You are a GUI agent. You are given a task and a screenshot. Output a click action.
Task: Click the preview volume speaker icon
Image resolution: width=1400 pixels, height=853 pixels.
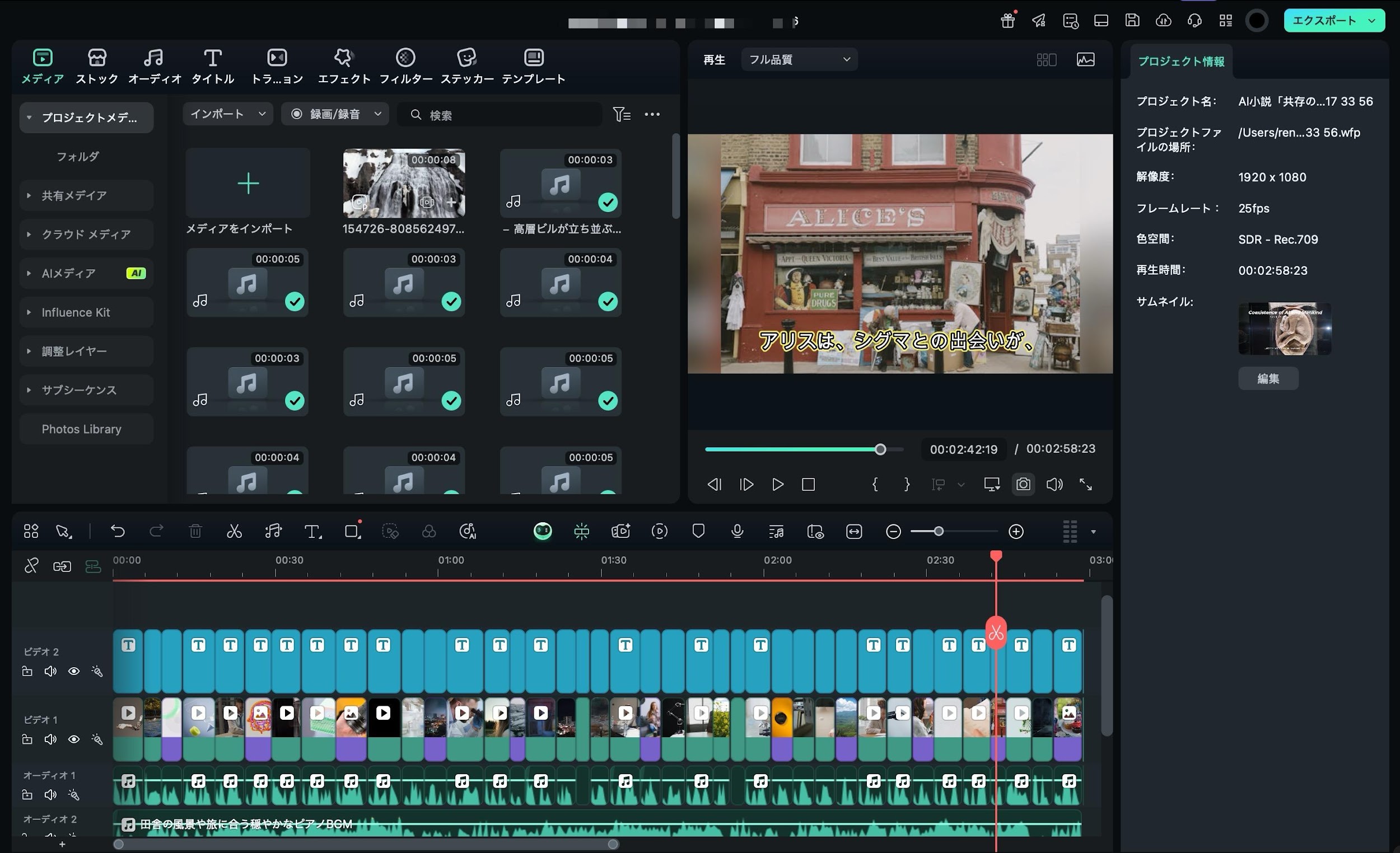pos(1054,484)
